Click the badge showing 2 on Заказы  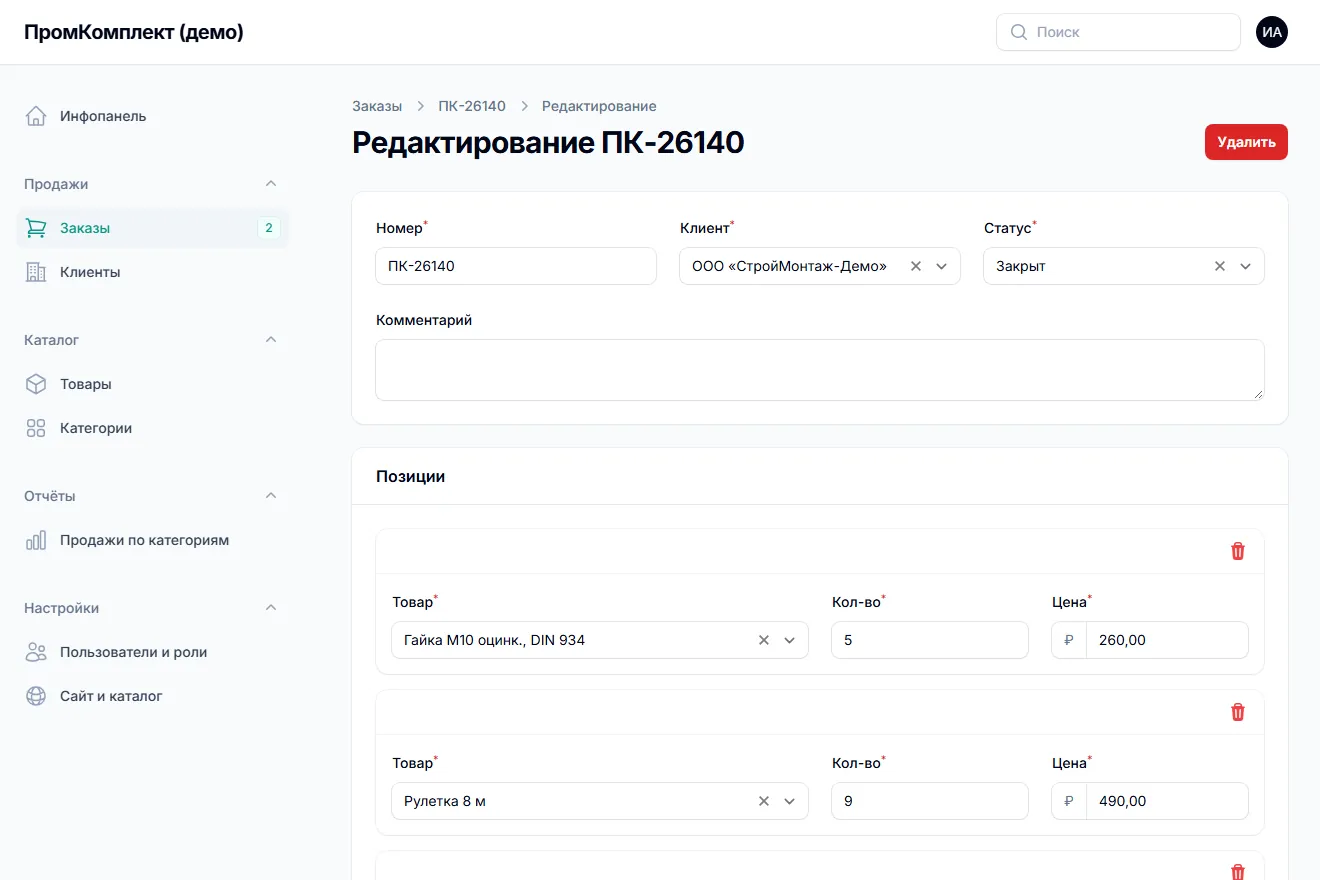pyautogui.click(x=269, y=228)
